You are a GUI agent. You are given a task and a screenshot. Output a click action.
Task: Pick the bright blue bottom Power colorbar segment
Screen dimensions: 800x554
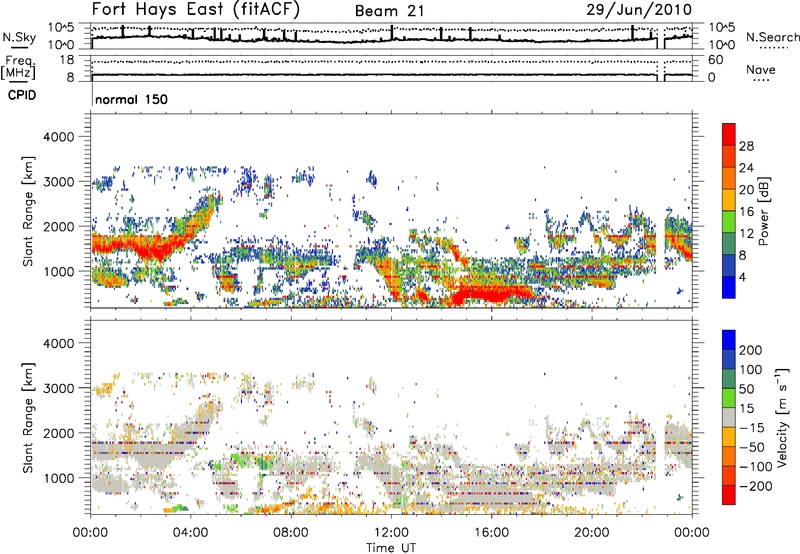point(729,287)
